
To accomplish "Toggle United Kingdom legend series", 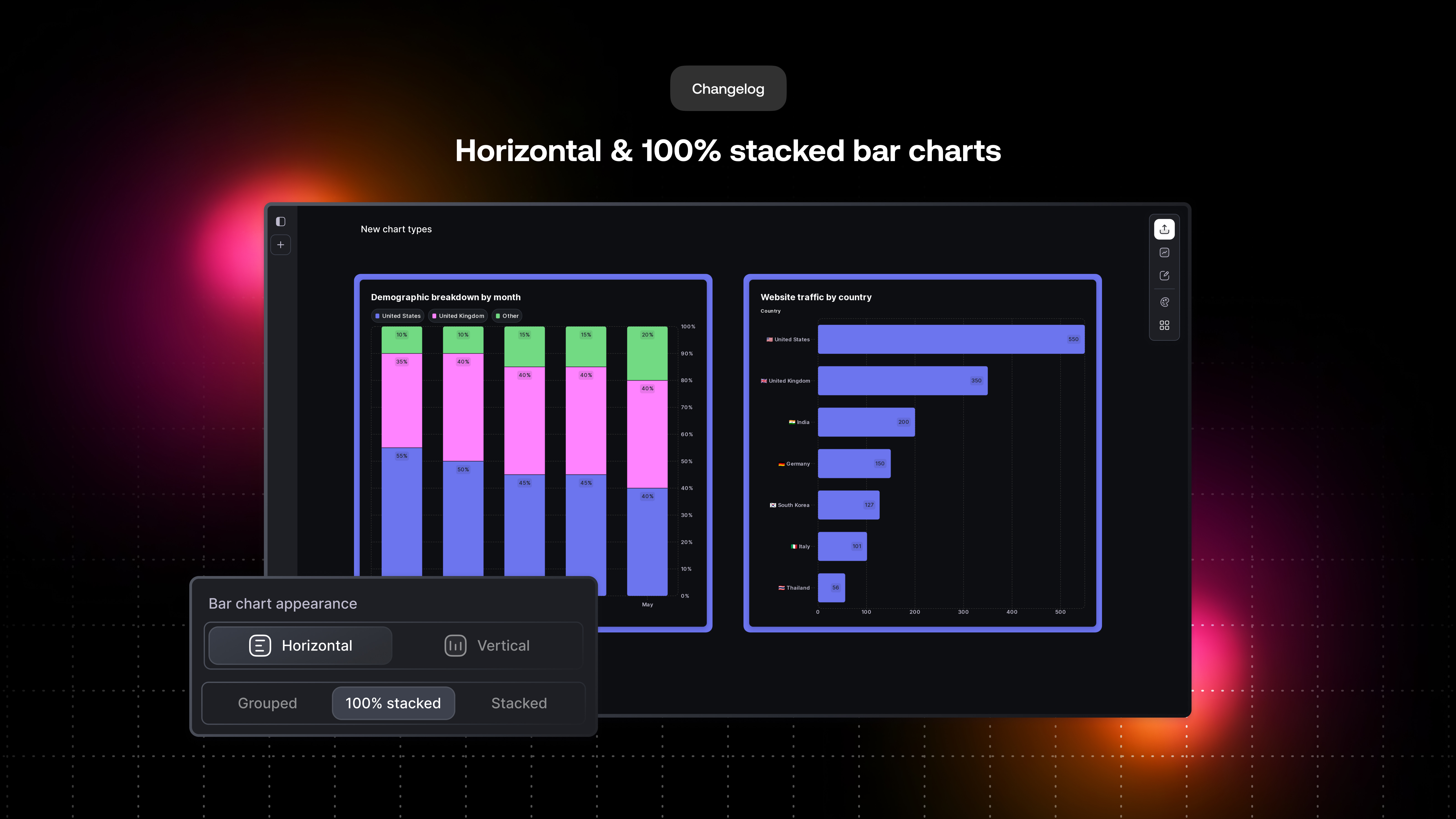I will pyautogui.click(x=458, y=316).
